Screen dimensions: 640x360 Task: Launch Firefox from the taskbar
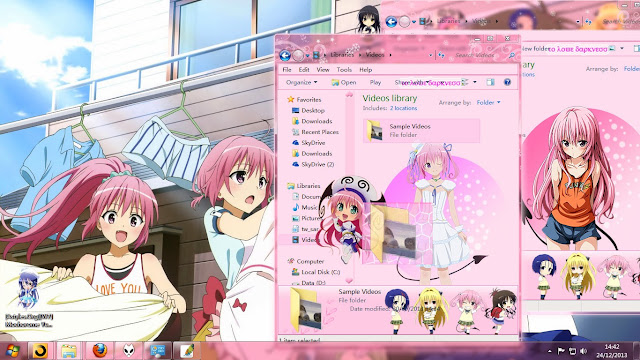[x=99, y=351]
